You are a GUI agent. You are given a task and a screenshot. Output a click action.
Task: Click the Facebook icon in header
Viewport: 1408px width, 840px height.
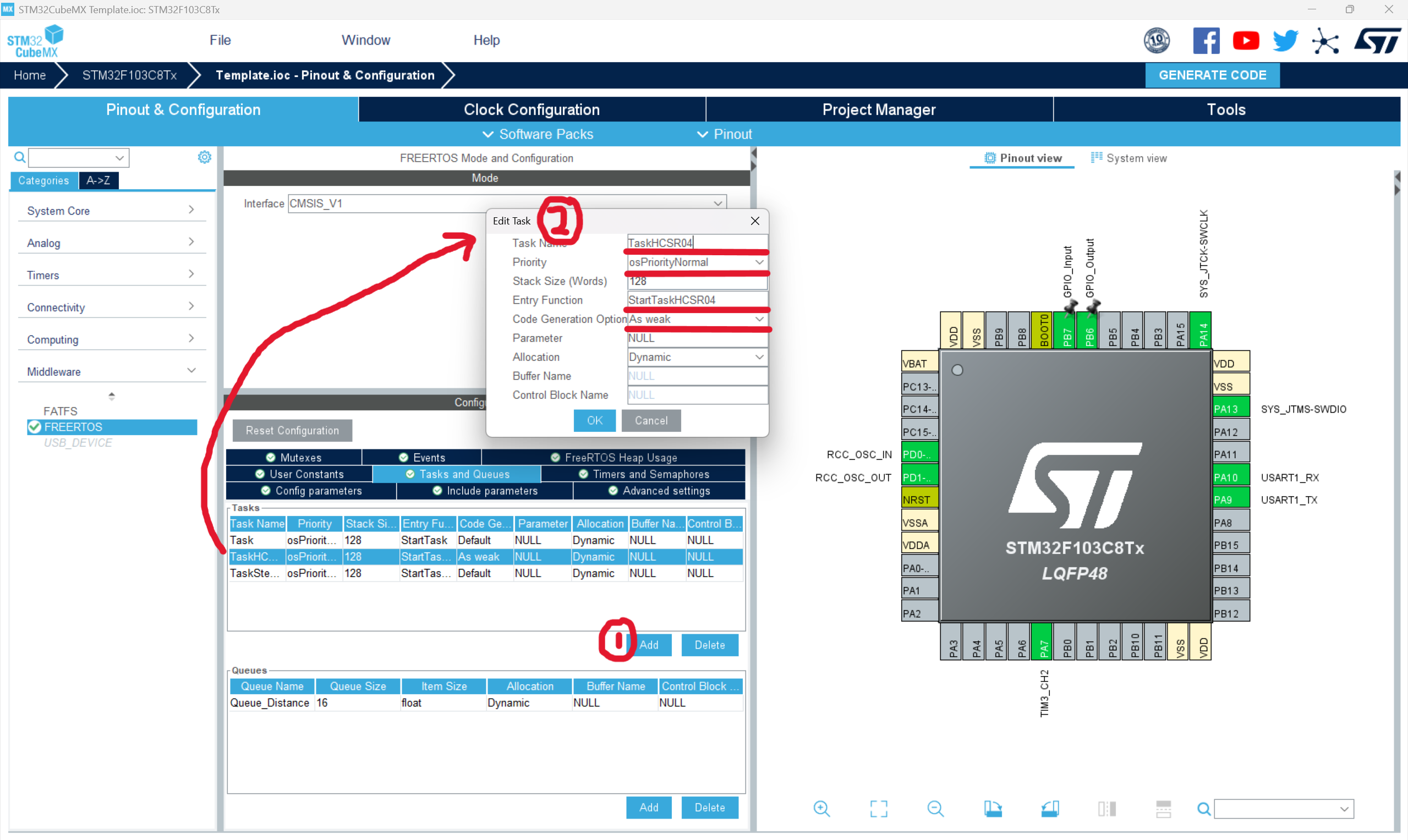[1206, 41]
